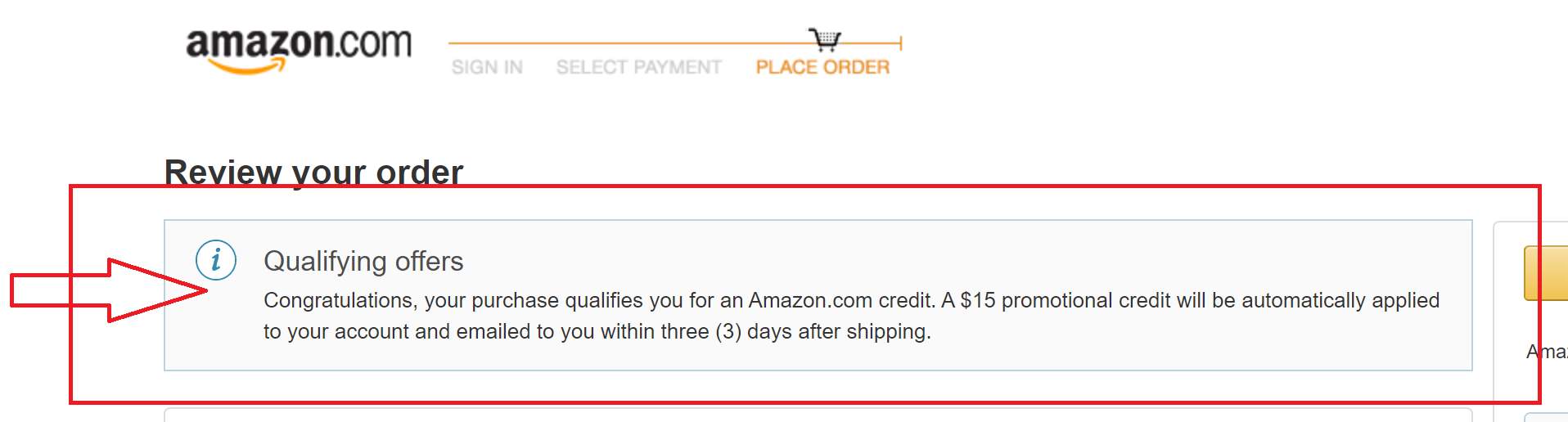The image size is (1568, 422).
Task: Click the "Amazon.com credit" text in the message
Action: [x=840, y=300]
